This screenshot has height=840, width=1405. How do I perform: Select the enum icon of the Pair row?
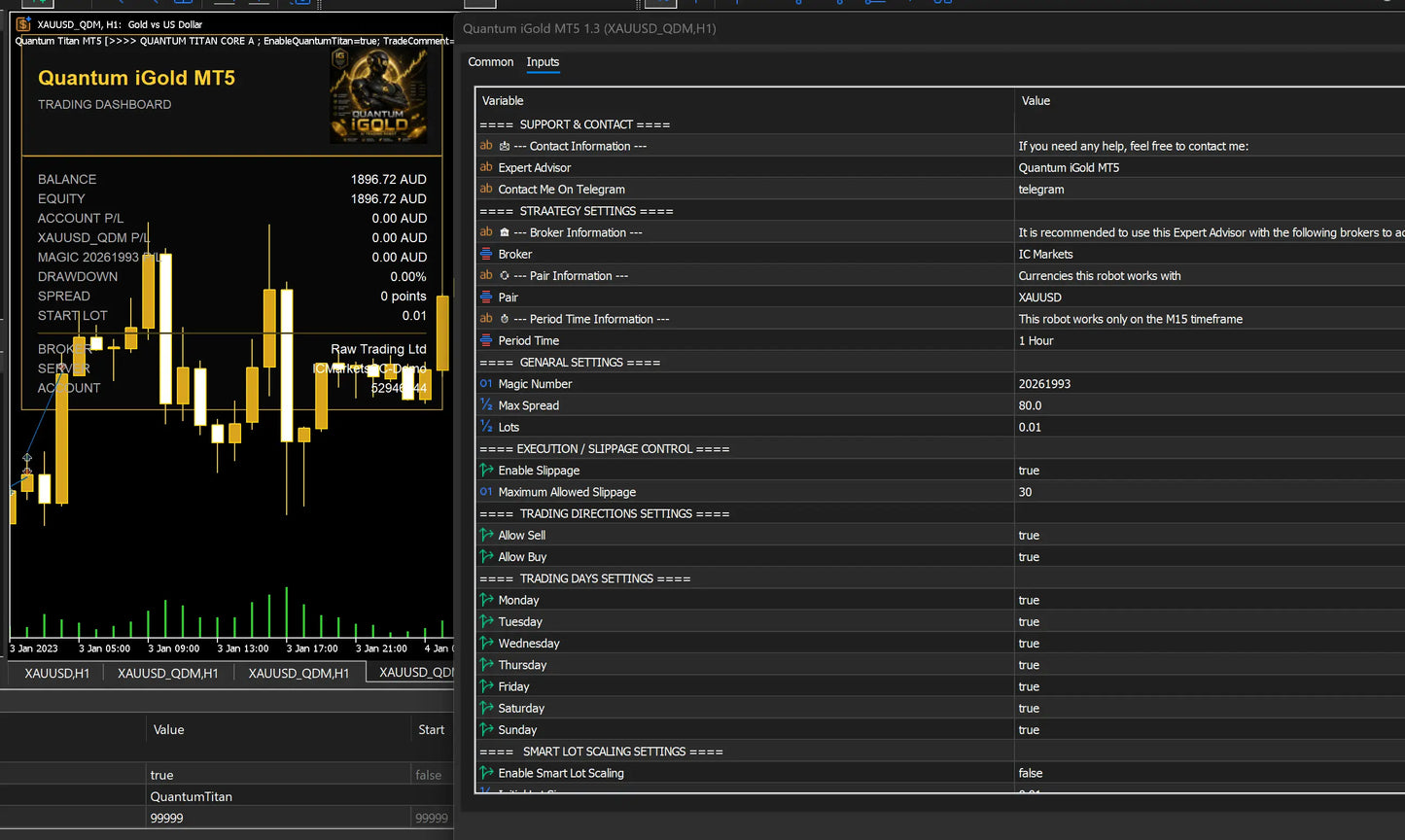tap(486, 297)
